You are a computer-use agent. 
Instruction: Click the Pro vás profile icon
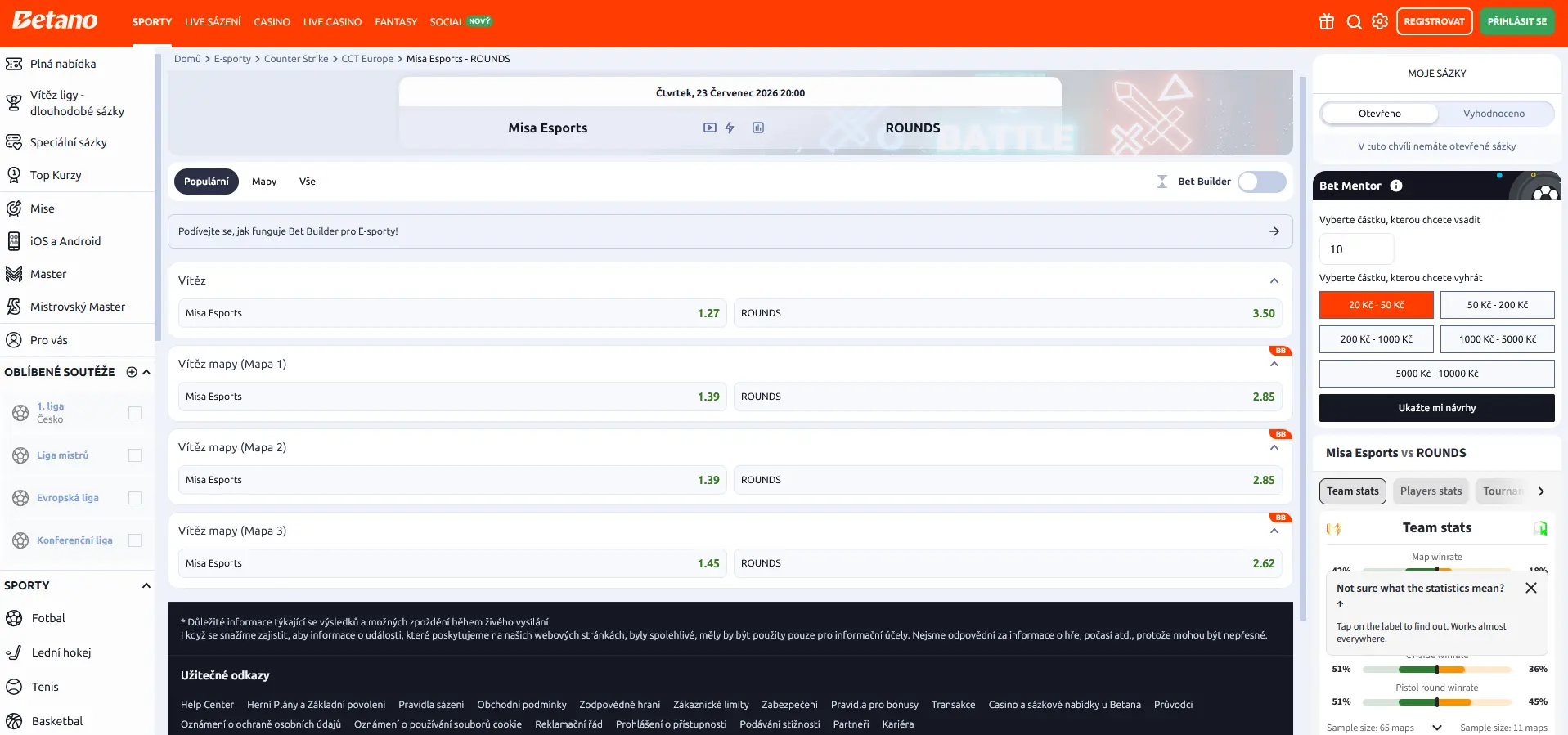coord(14,340)
